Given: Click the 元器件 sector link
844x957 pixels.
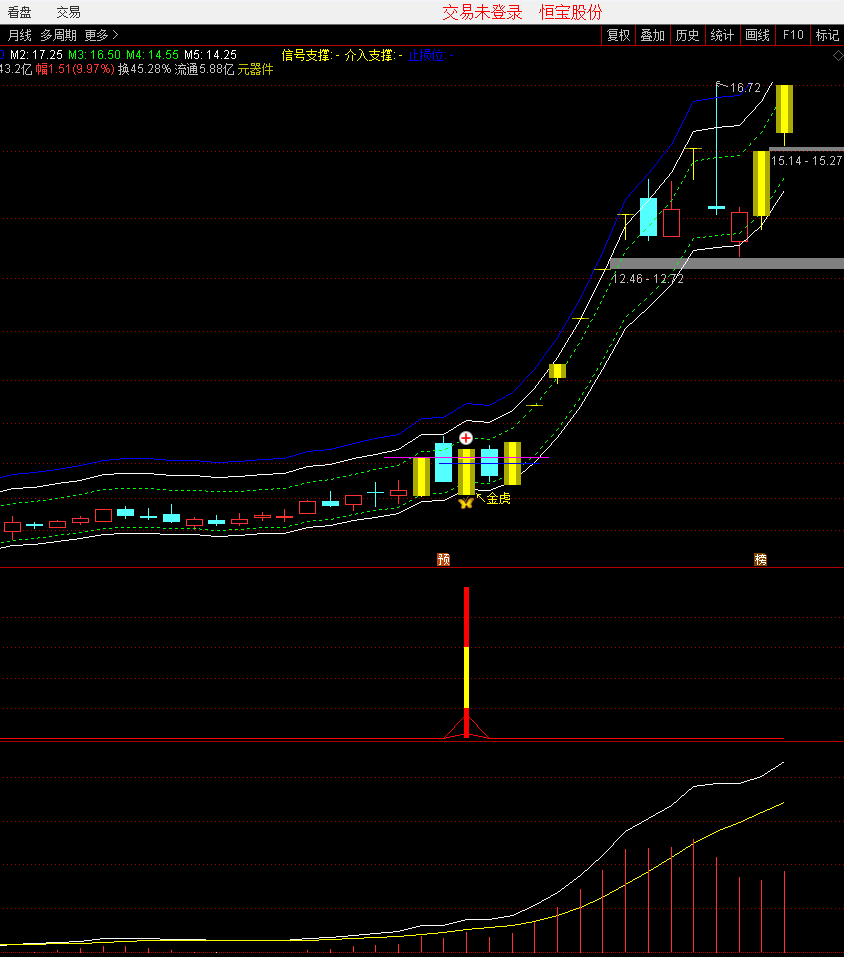Looking at the screenshot, I should [255, 70].
